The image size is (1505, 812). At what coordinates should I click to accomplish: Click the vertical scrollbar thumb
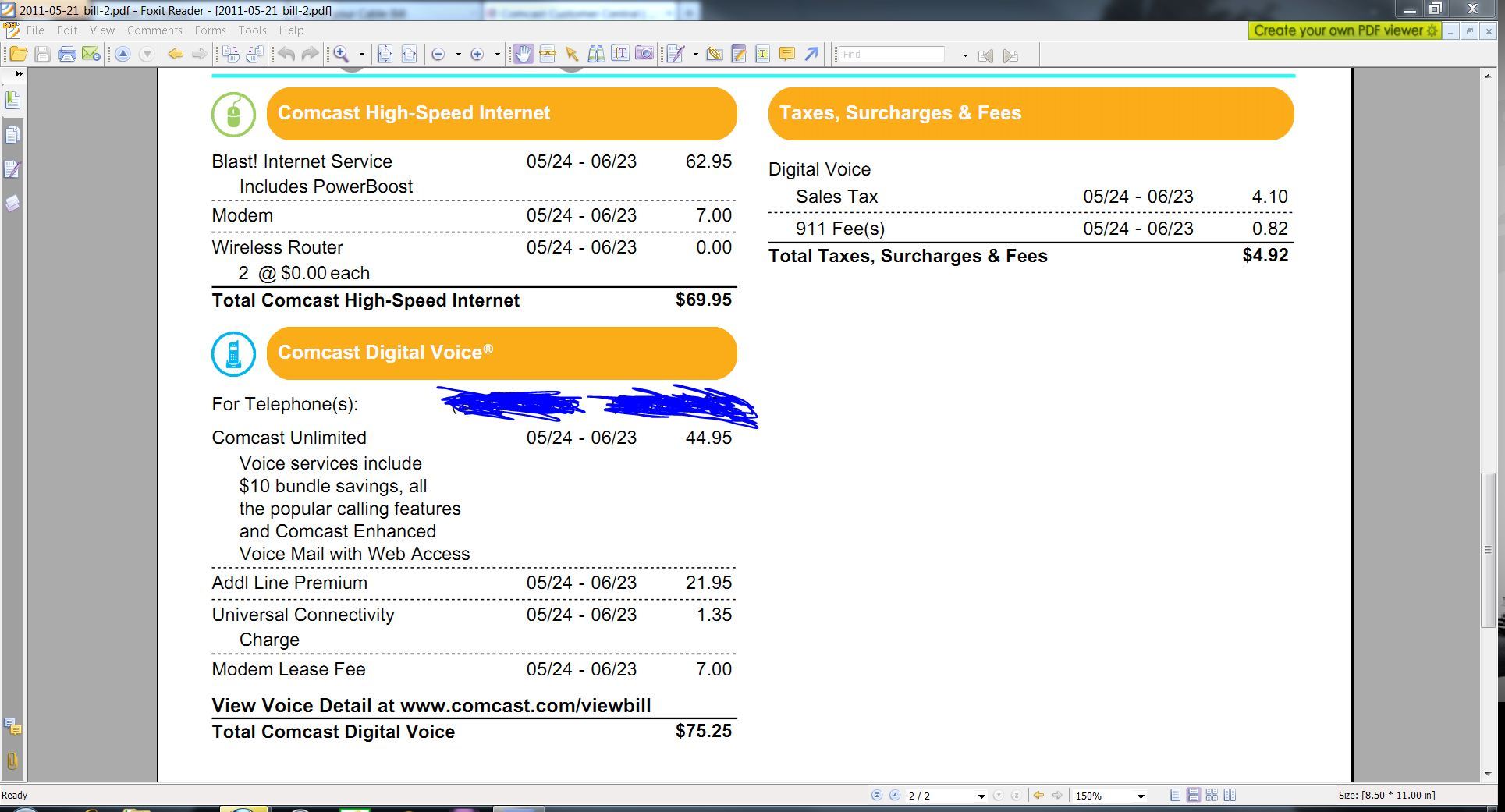coord(1489,550)
